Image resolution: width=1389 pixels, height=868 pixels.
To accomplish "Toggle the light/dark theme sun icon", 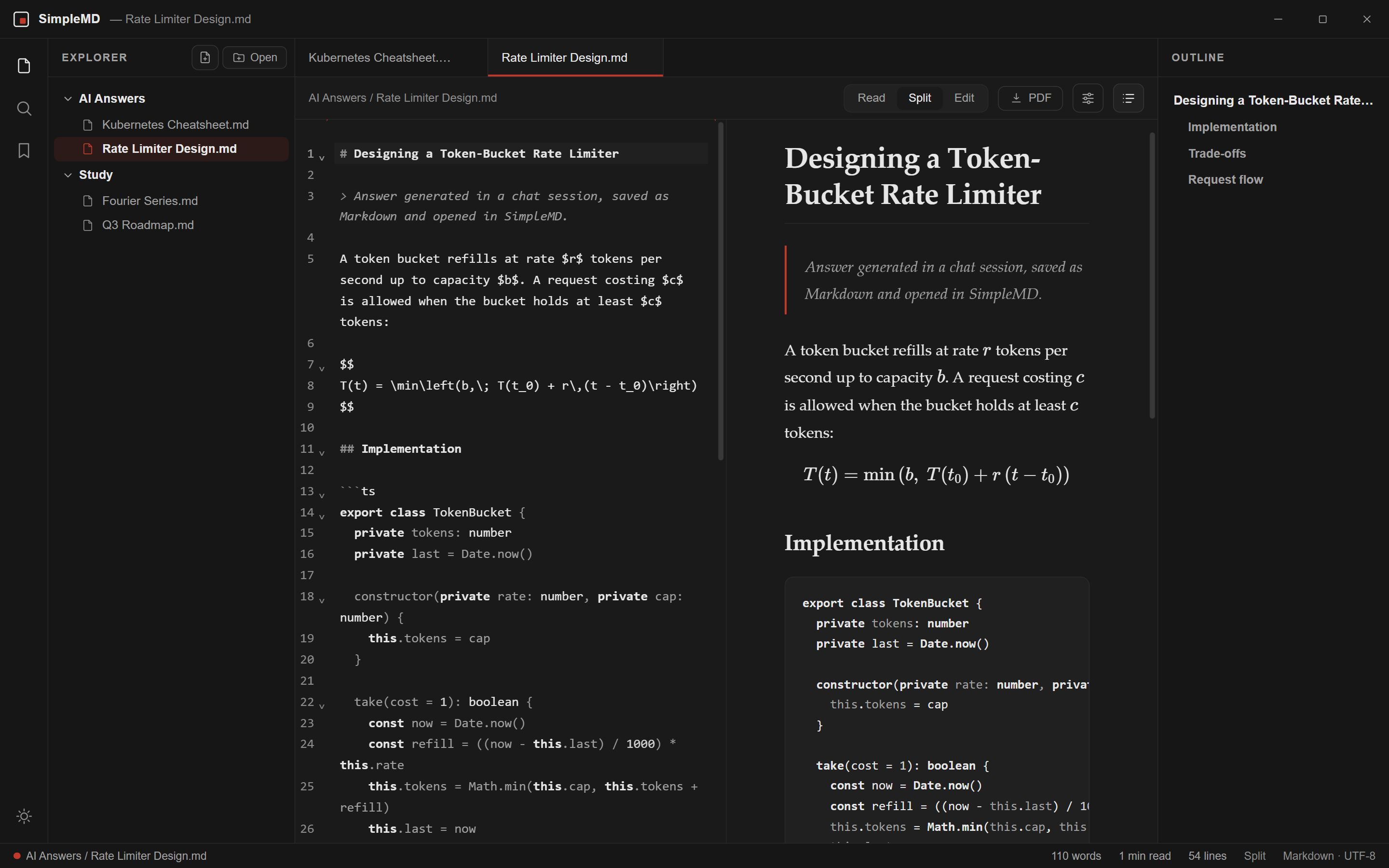I will coord(24,816).
